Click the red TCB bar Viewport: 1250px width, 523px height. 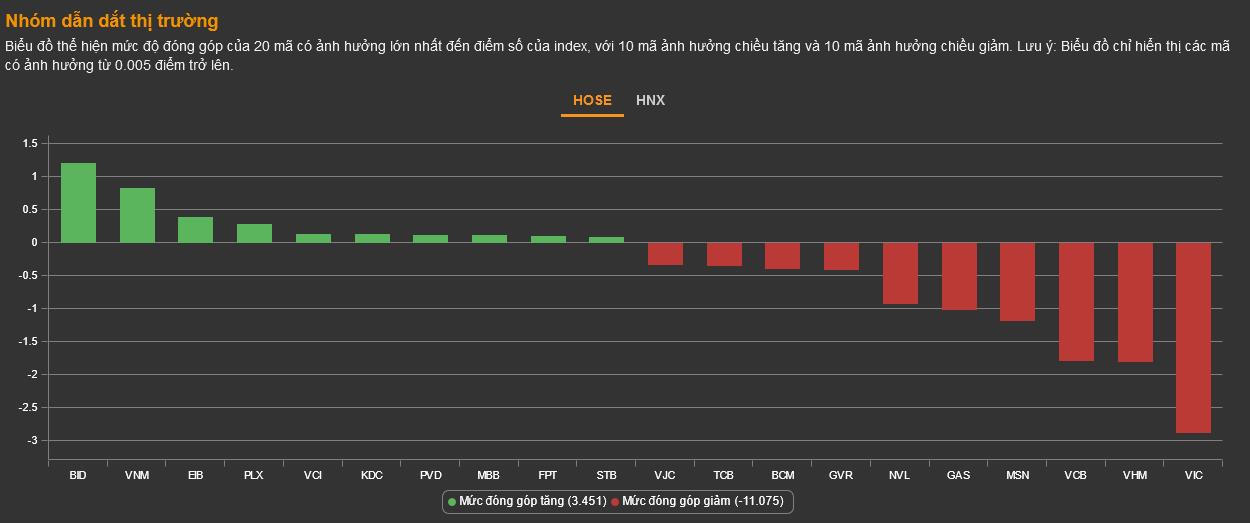724,254
